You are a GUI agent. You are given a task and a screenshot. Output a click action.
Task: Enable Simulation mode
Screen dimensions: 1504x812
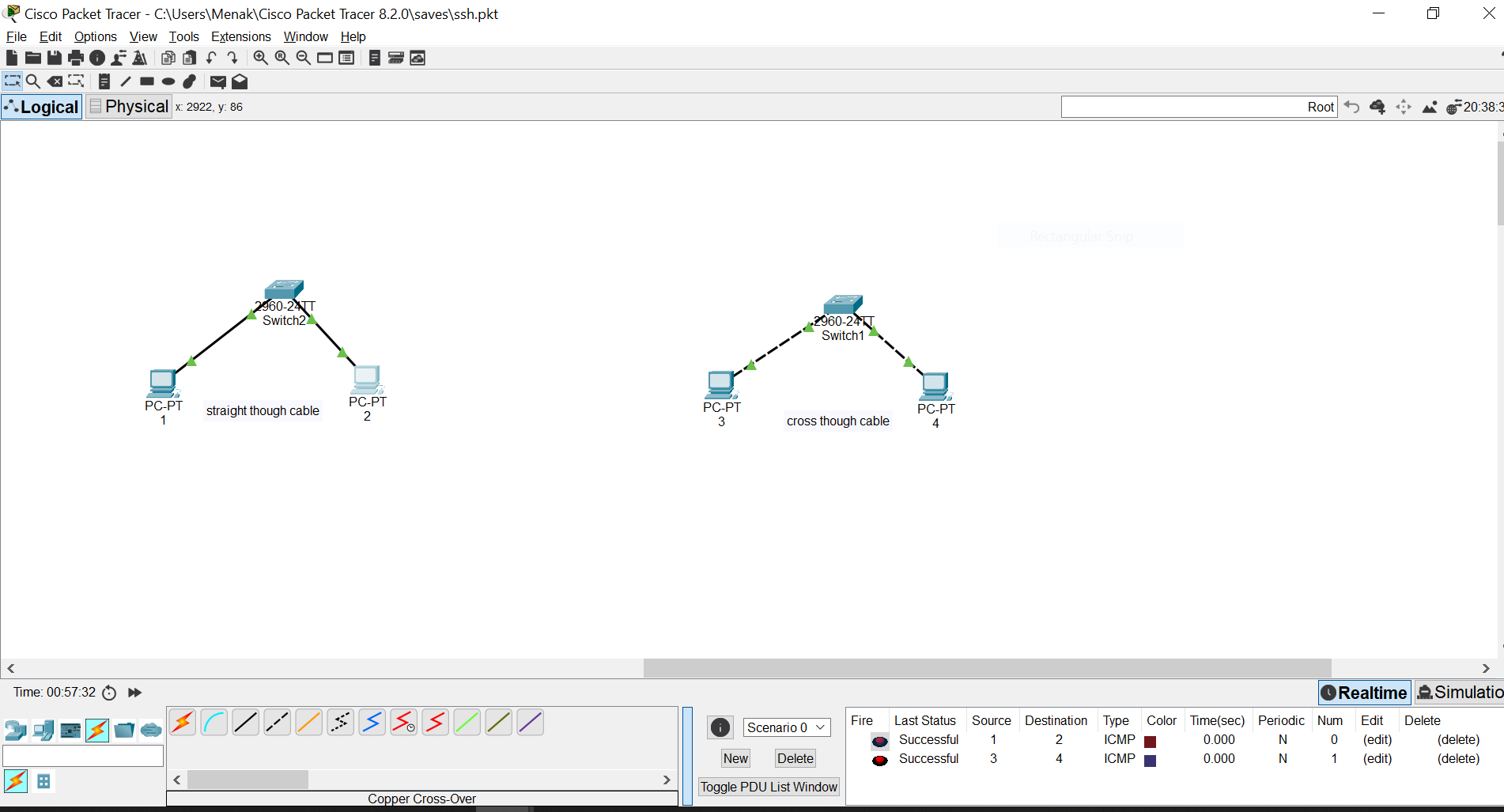click(x=1464, y=692)
